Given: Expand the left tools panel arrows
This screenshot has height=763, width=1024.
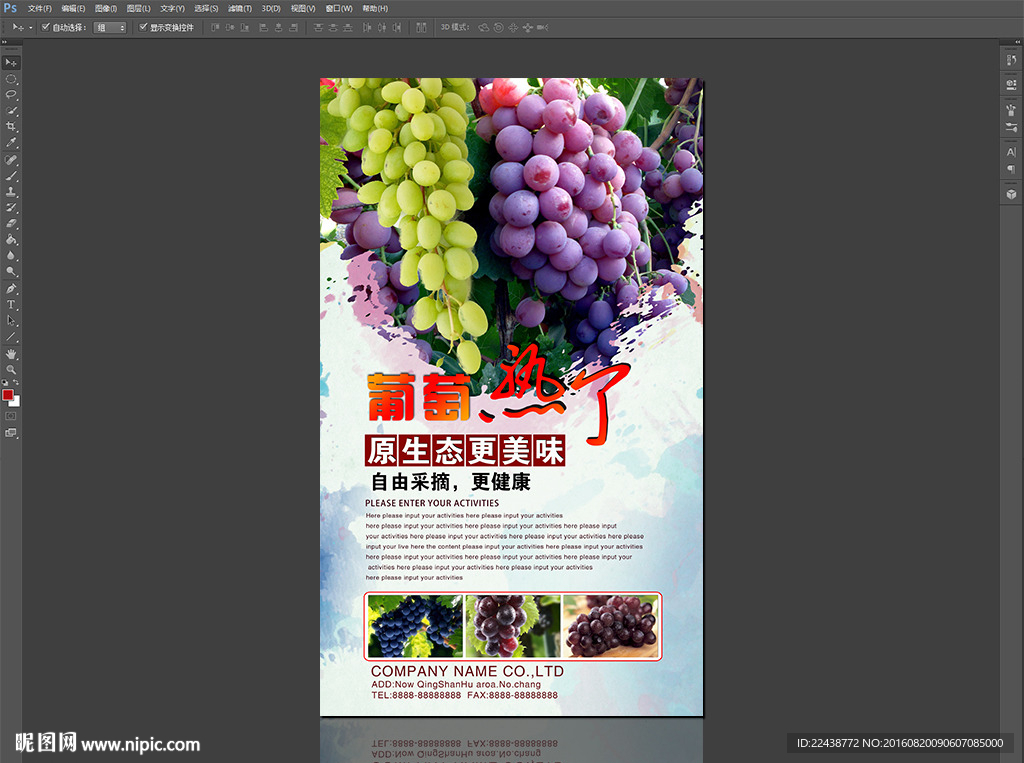Looking at the screenshot, I should (5, 42).
